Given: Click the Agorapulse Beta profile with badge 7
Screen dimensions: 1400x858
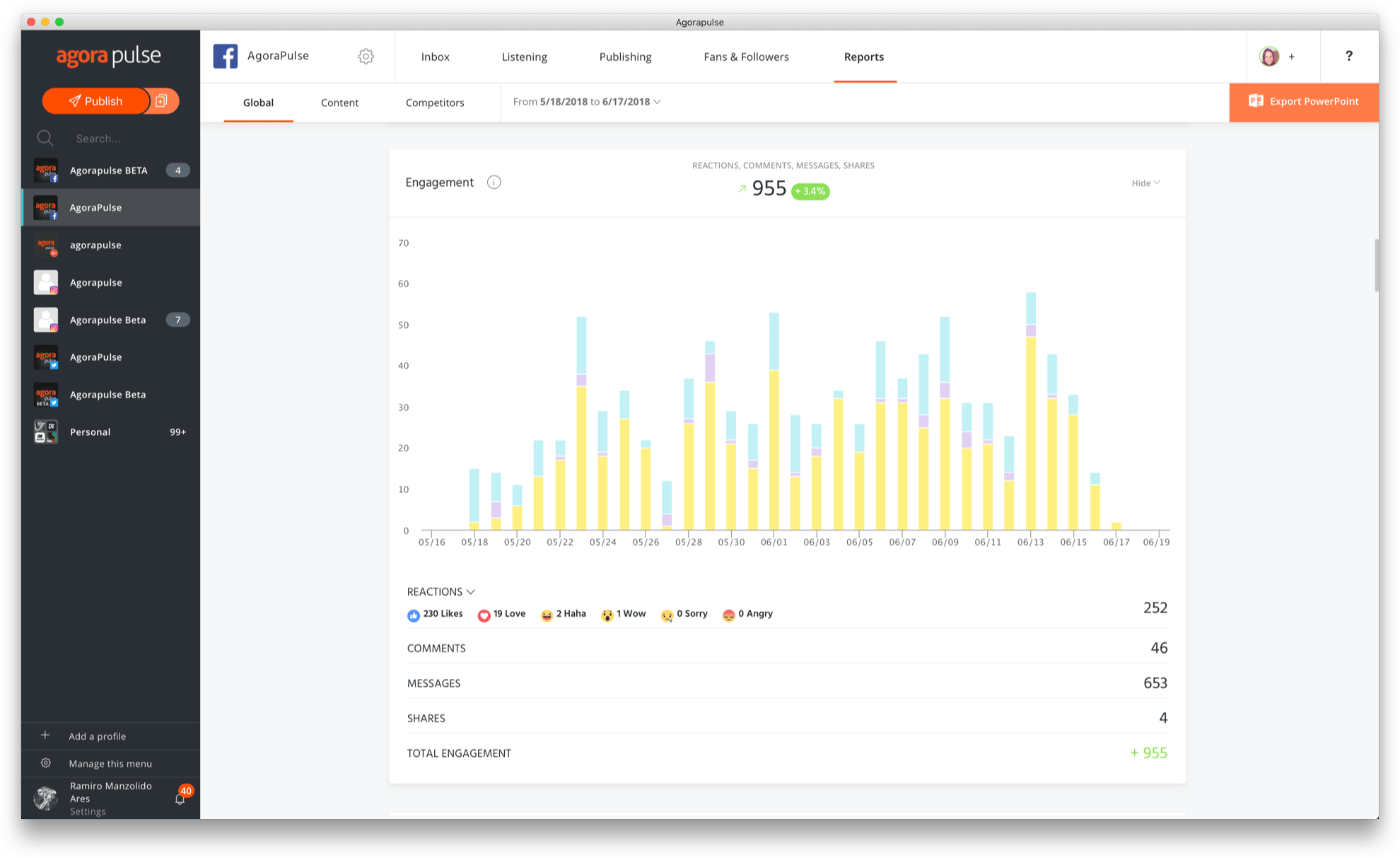Looking at the screenshot, I should 107,319.
